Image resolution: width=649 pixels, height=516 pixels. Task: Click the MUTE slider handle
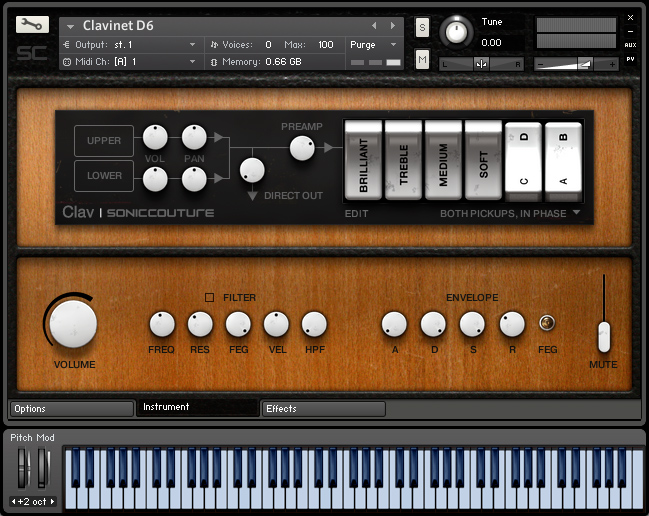(x=604, y=337)
